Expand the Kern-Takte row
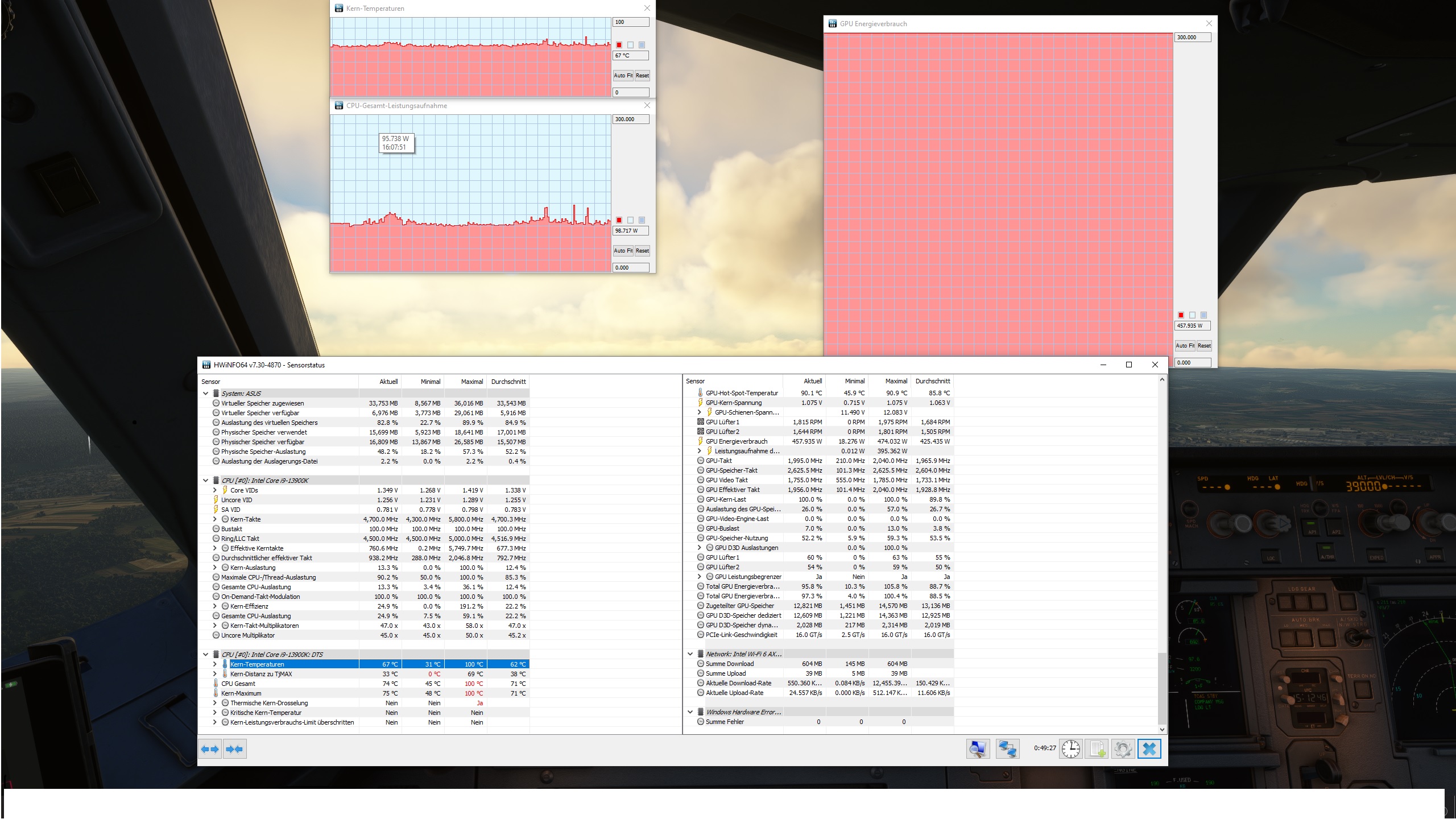The width and height of the screenshot is (1456, 819). click(215, 519)
